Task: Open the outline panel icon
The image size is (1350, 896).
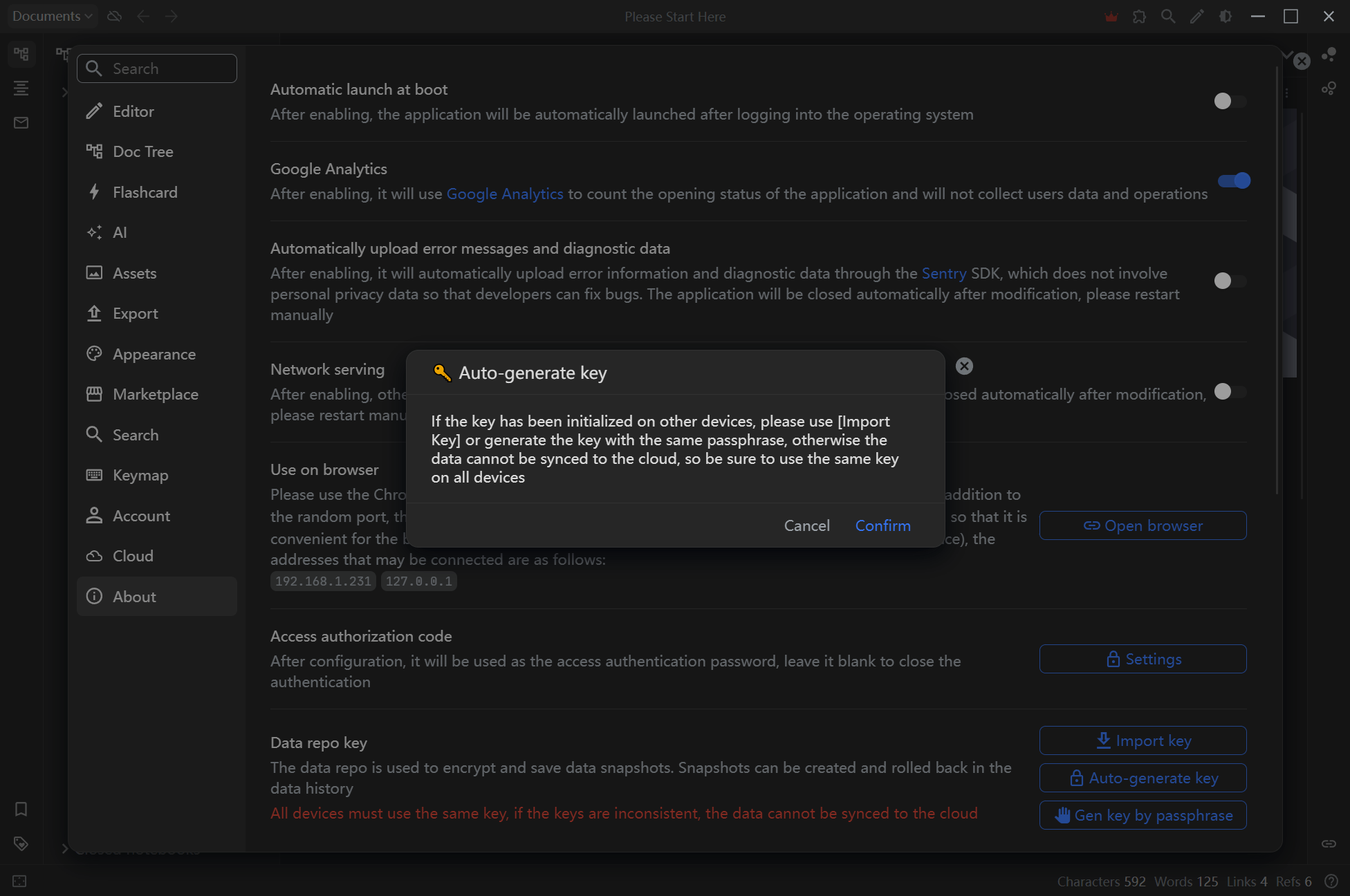Action: pos(21,88)
